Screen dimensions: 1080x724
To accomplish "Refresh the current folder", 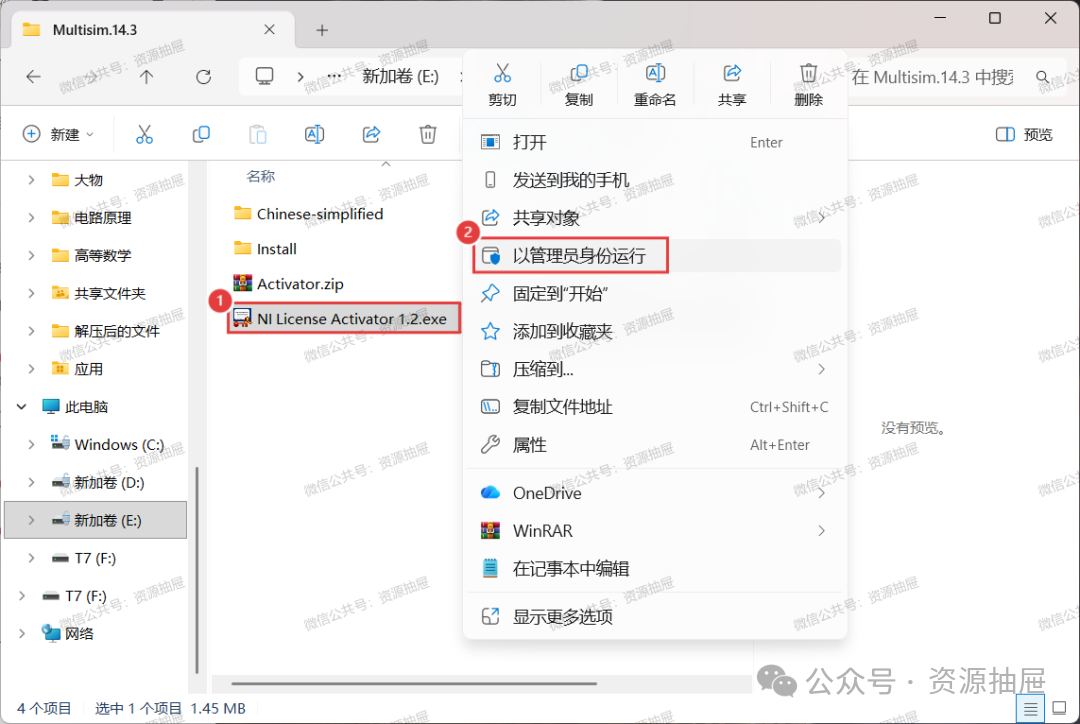I will (203, 77).
